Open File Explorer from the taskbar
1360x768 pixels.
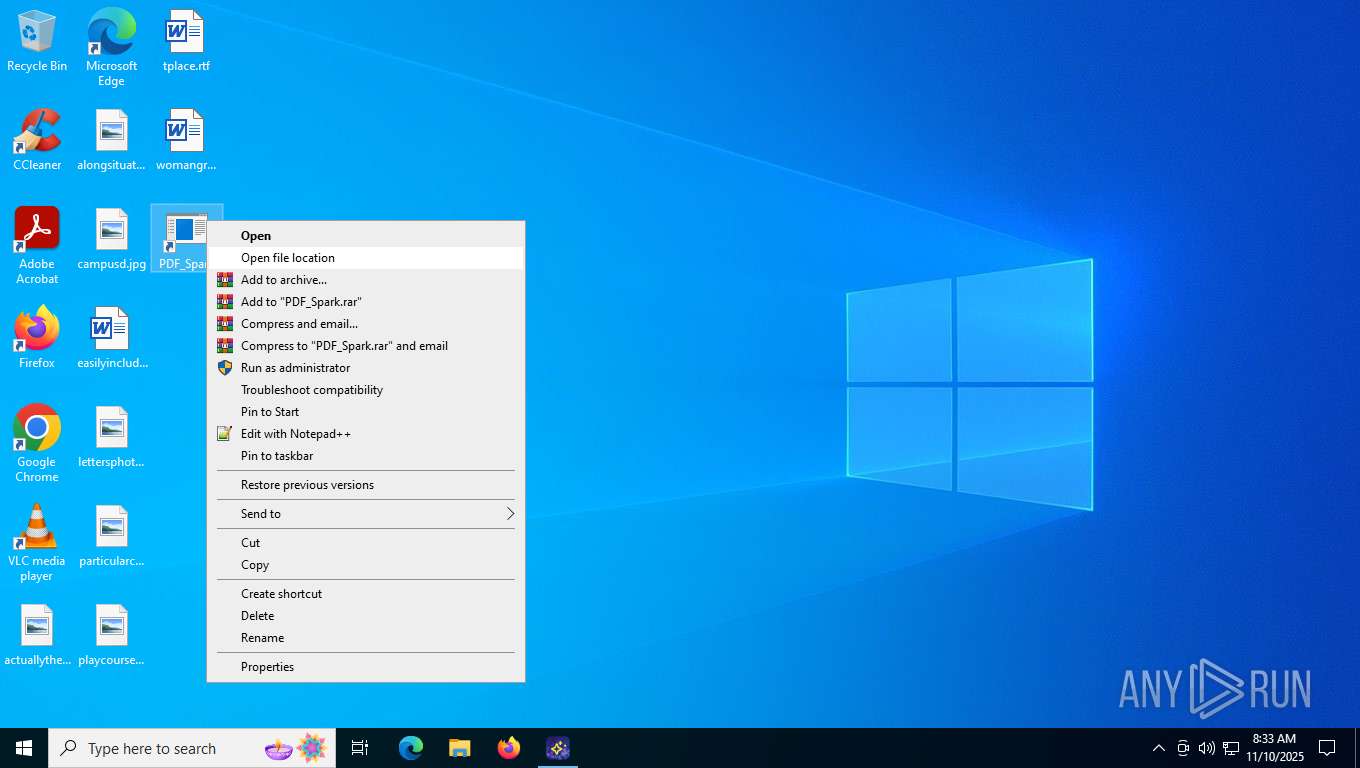[x=459, y=748]
